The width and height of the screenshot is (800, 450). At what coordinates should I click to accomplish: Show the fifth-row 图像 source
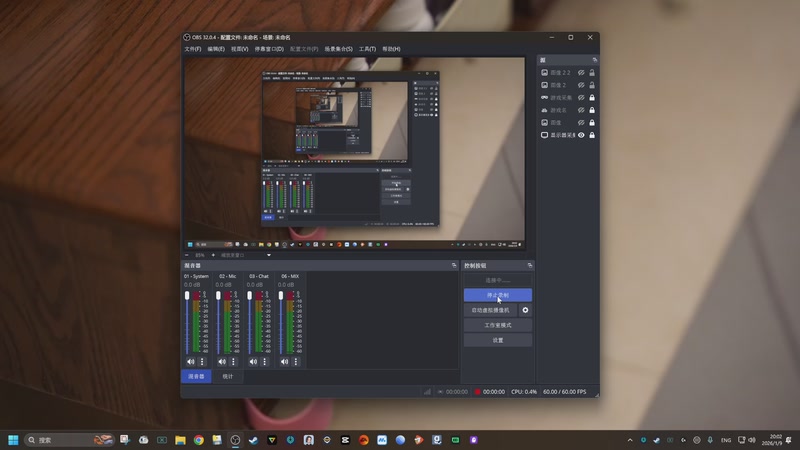(x=581, y=122)
